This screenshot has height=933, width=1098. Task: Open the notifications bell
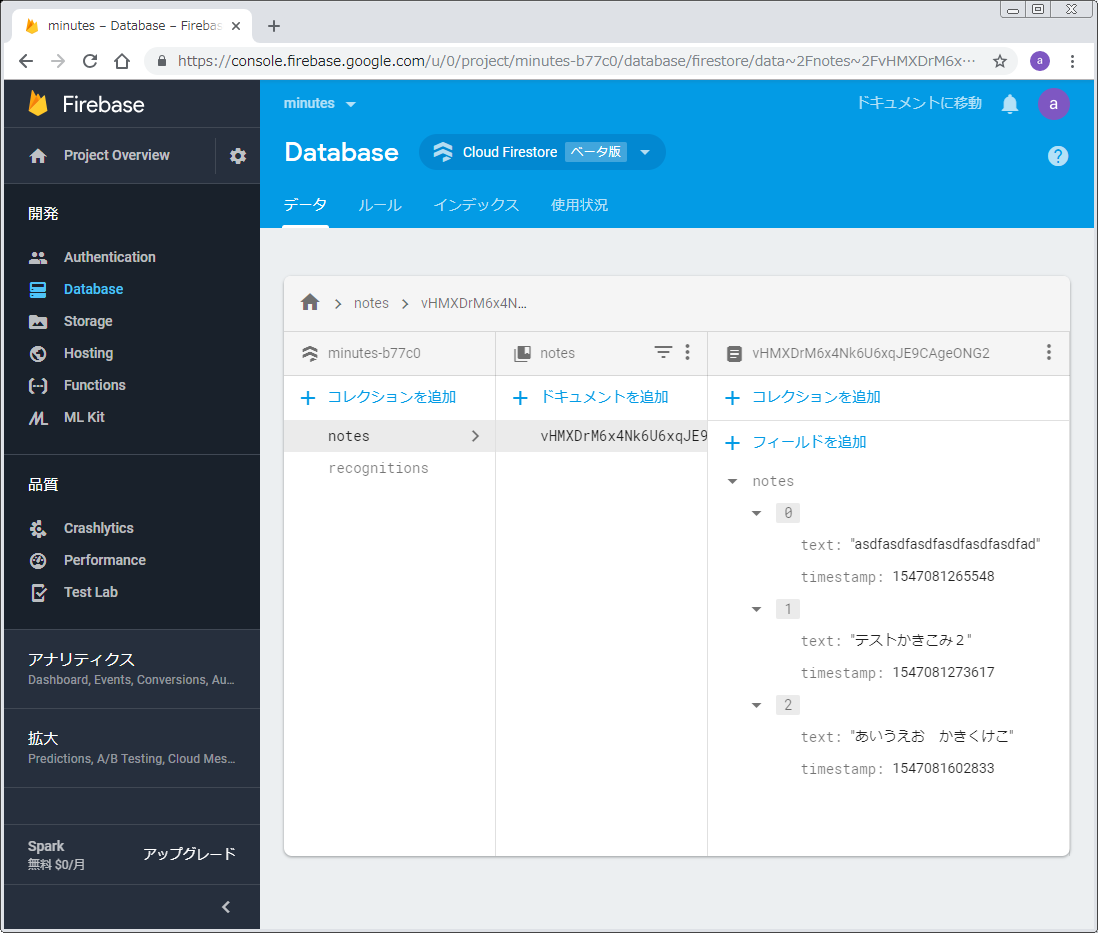pos(1010,104)
